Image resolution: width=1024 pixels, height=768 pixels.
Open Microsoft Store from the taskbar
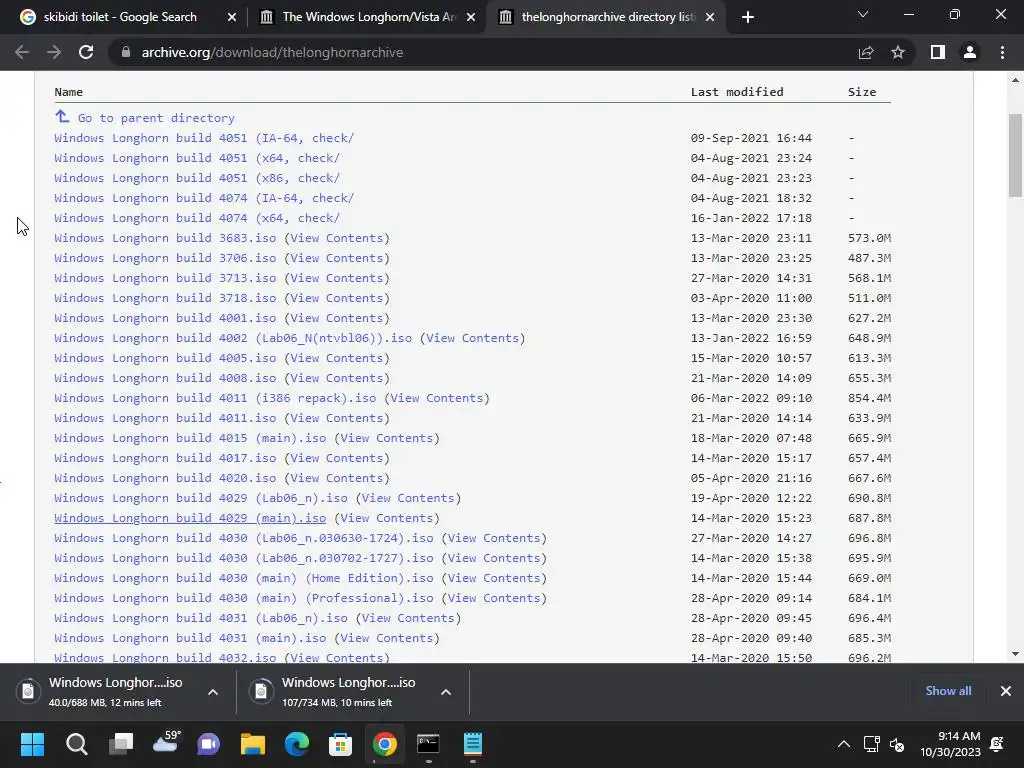[340, 744]
